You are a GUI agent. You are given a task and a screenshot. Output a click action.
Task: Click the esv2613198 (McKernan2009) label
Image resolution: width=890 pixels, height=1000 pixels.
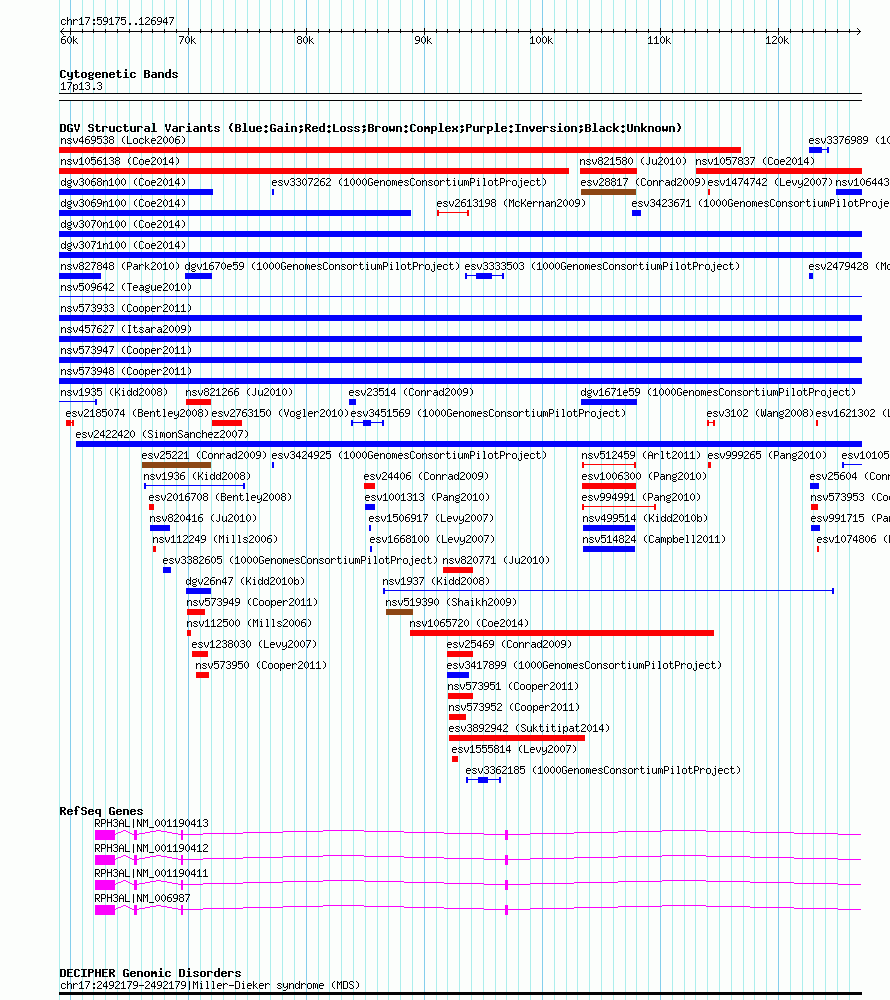tap(511, 203)
